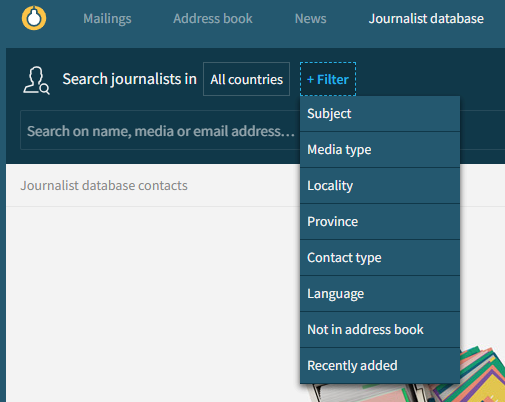Apply the Recently added filter
The width and height of the screenshot is (505, 402).
click(380, 366)
